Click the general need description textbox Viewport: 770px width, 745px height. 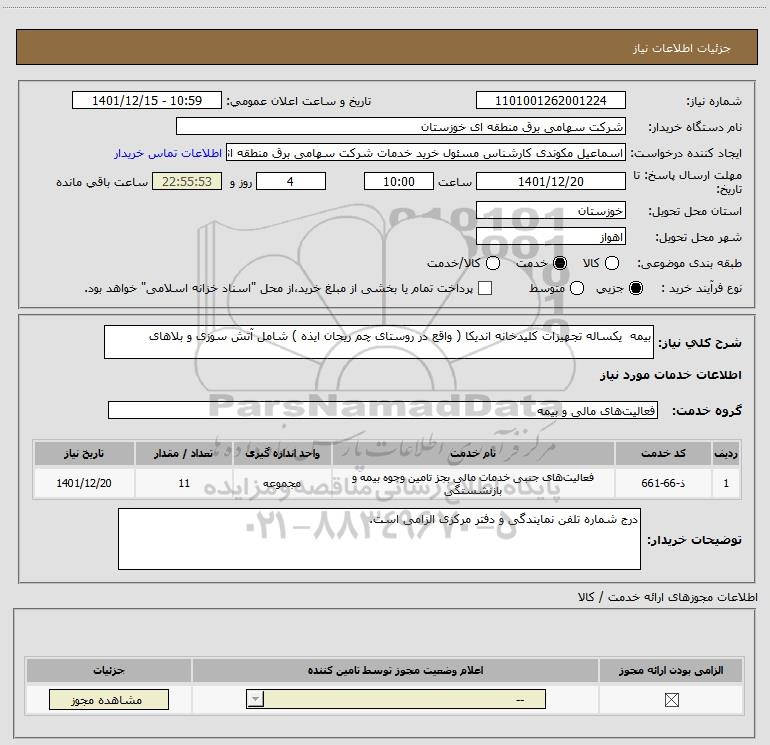click(x=379, y=342)
